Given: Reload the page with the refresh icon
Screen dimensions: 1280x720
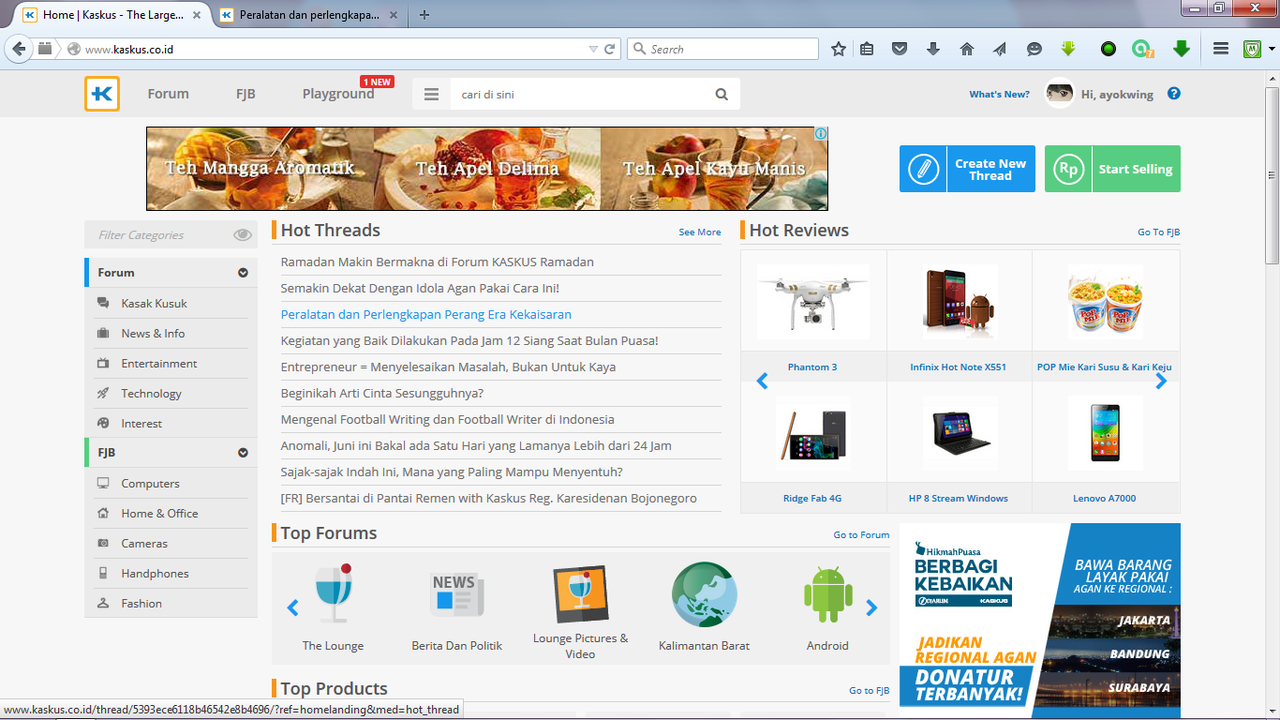Looking at the screenshot, I should pos(610,48).
